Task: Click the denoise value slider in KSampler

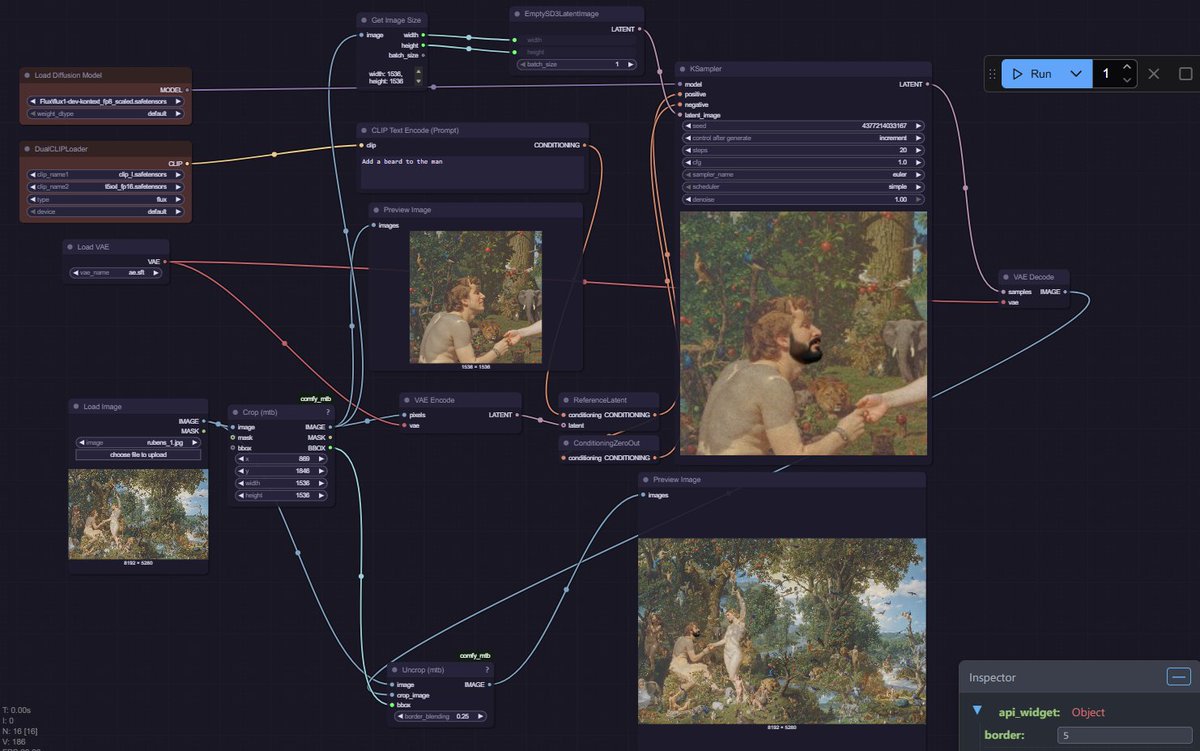Action: click(803, 199)
